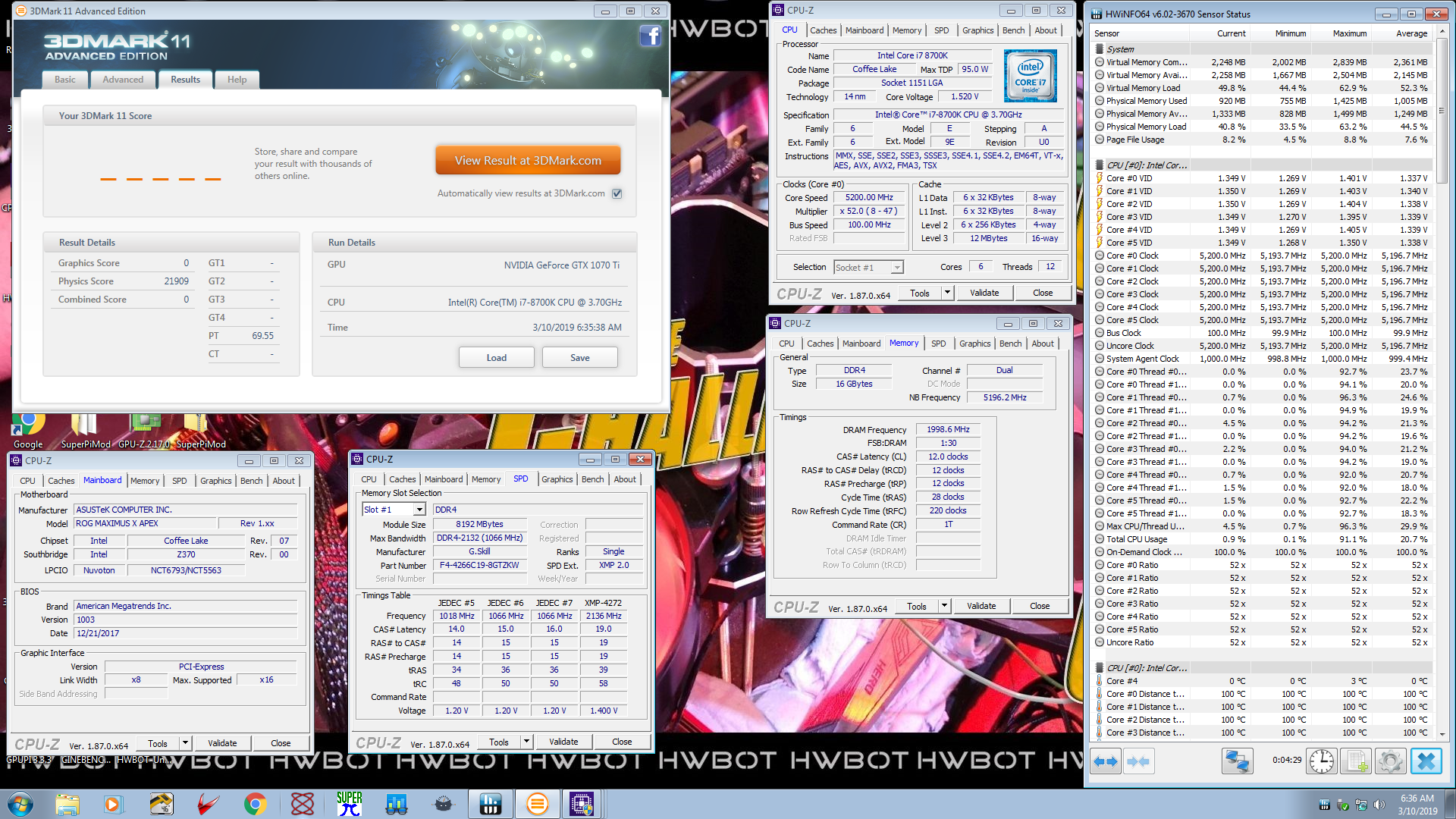This screenshot has height=819, width=1456.
Task: Click Core #0 VID sensor row
Action: [1263, 178]
